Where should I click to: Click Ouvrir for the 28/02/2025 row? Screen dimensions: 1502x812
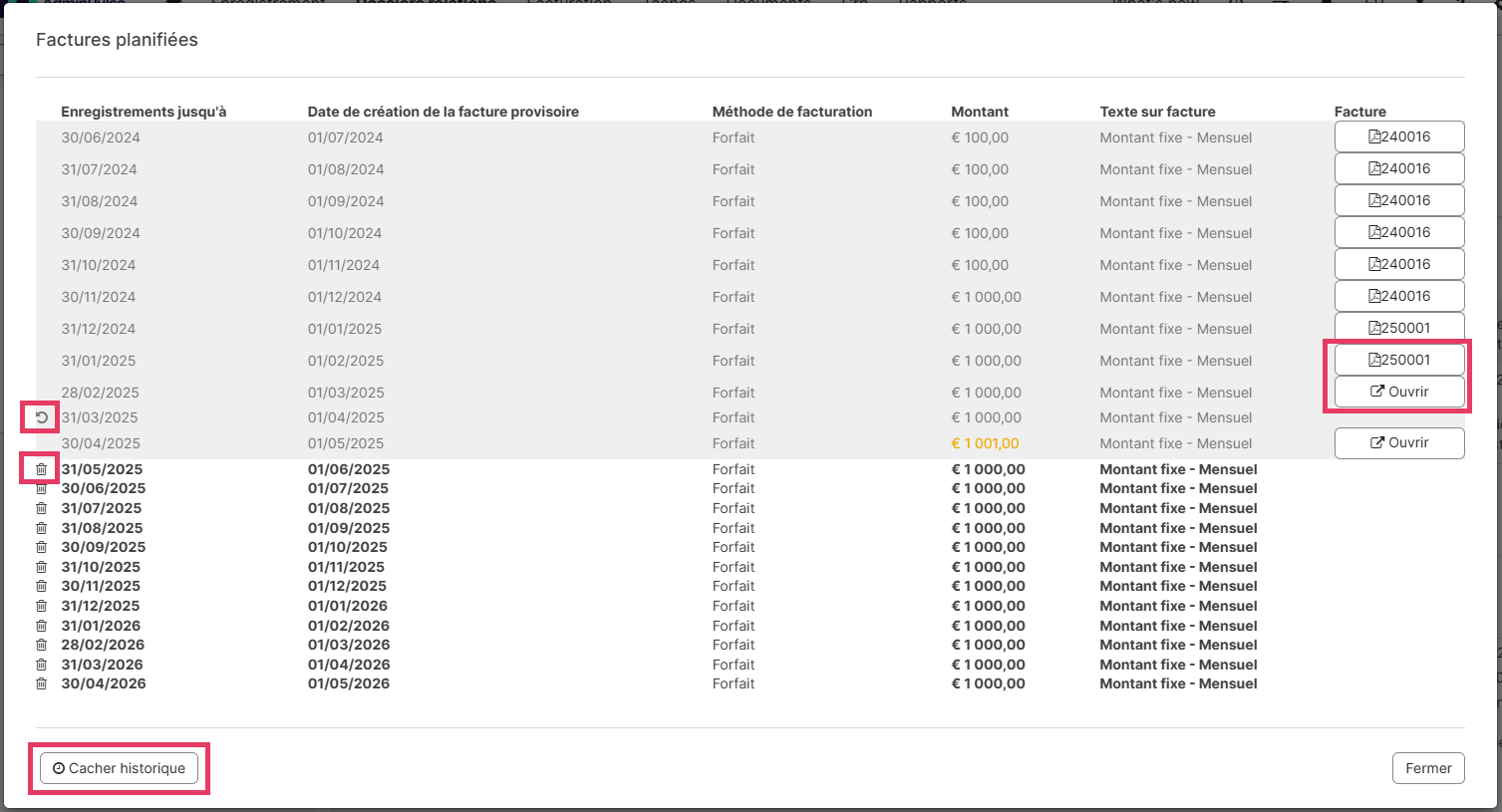(x=1398, y=392)
